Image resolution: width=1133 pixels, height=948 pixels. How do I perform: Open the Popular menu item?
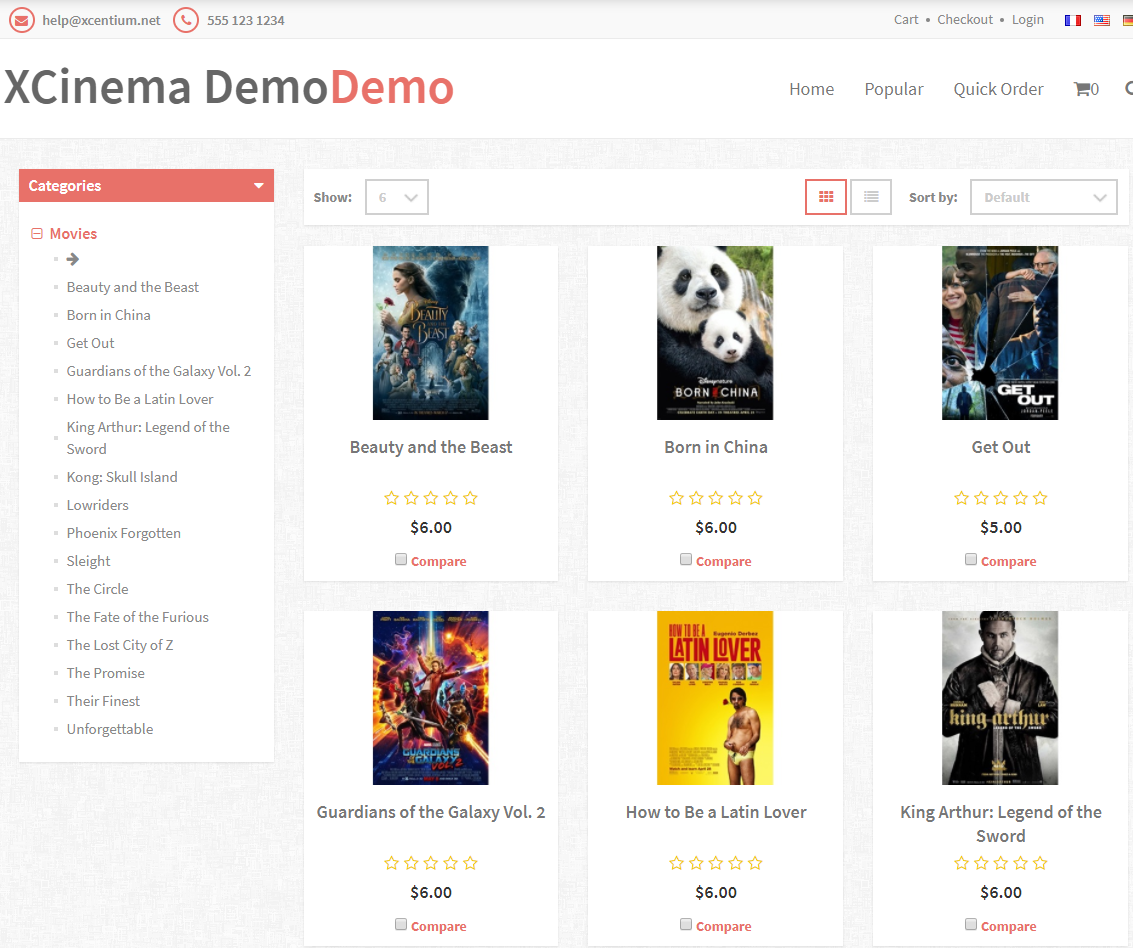click(x=894, y=89)
